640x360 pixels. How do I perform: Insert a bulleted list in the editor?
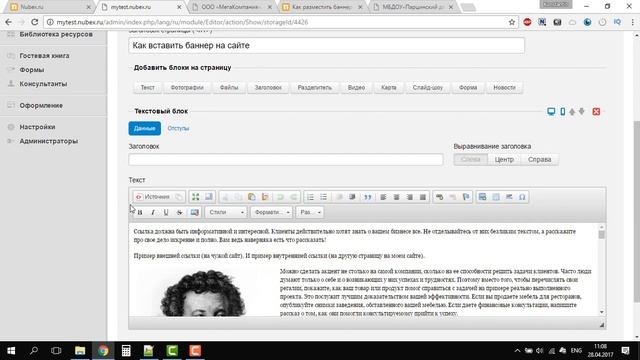pyautogui.click(x=323, y=197)
